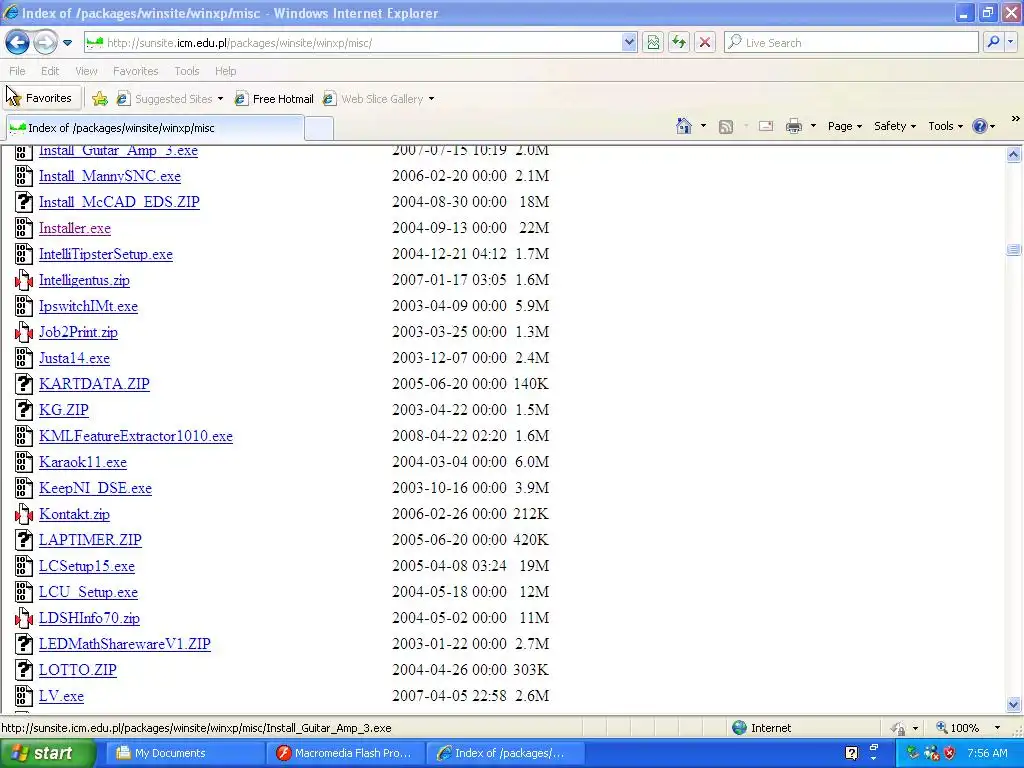Viewport: 1024px width, 768px height.
Task: Open the Edit menu
Action: [x=50, y=71]
